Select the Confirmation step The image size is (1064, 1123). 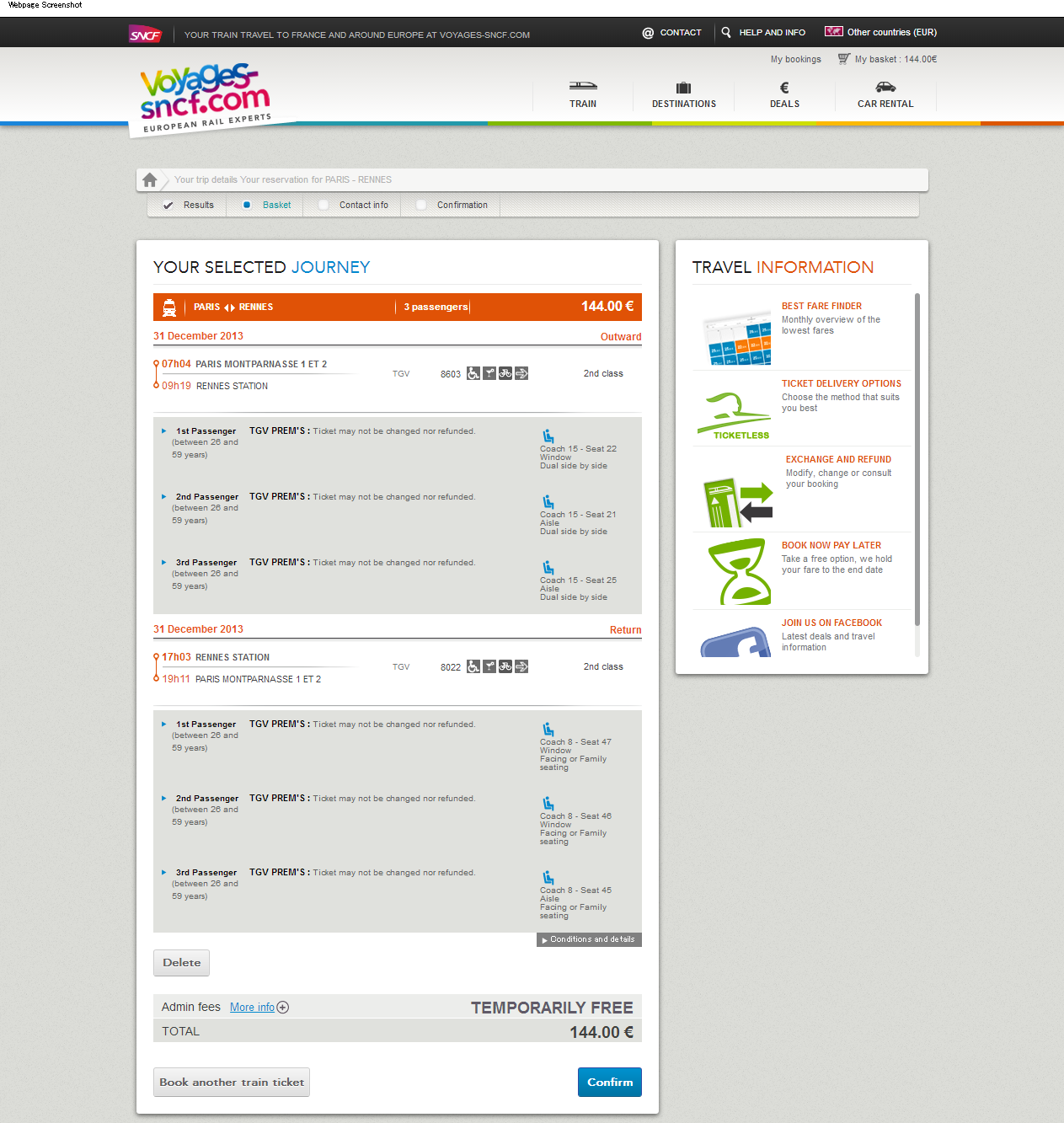coord(452,205)
